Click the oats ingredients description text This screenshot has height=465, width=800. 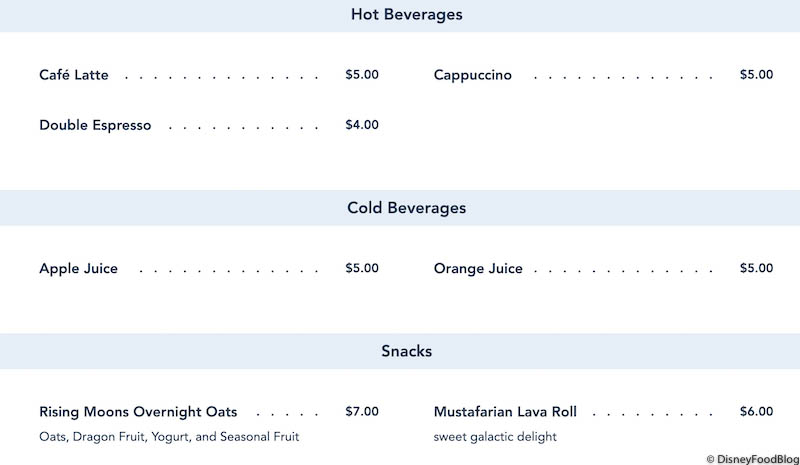tap(169, 437)
